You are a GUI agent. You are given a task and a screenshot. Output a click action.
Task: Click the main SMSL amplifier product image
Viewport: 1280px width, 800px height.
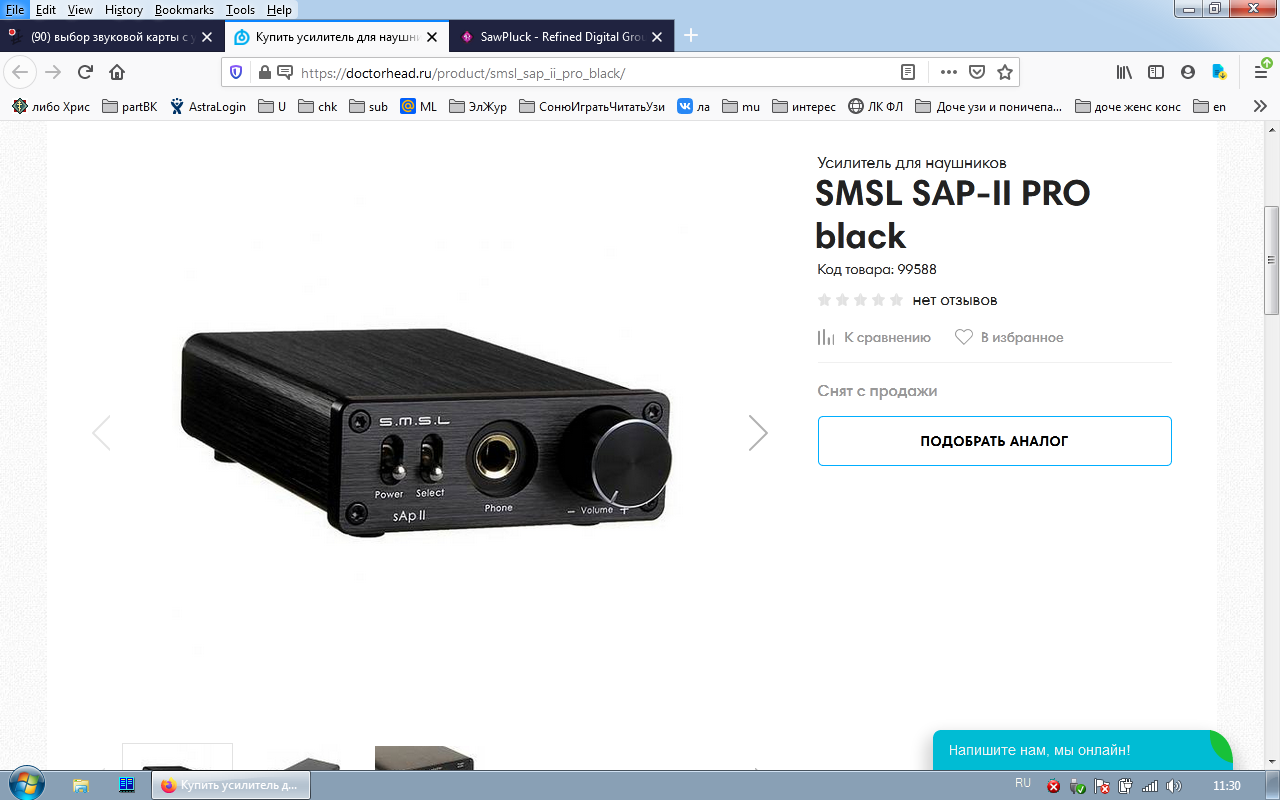[426, 432]
